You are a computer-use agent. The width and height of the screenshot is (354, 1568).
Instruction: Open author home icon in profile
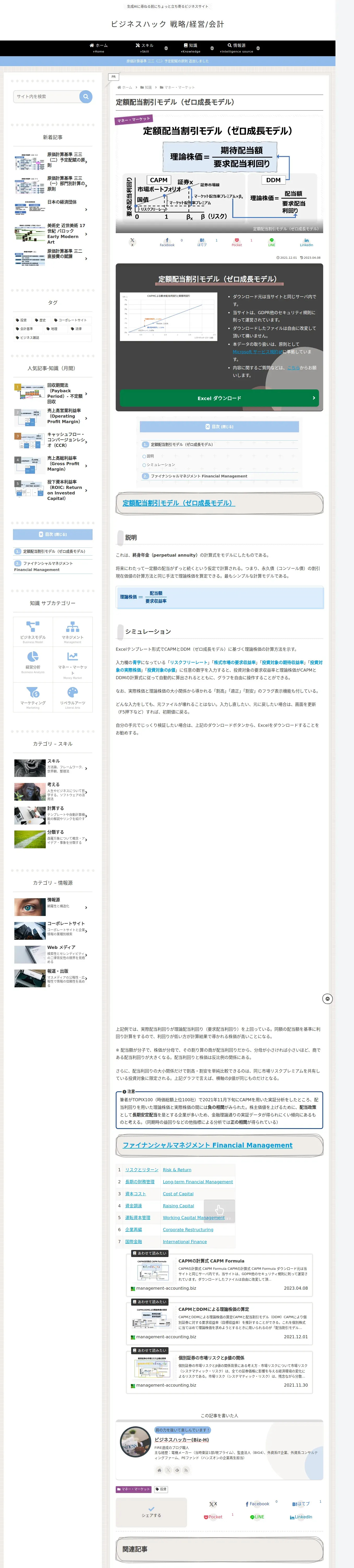tap(159, 1469)
